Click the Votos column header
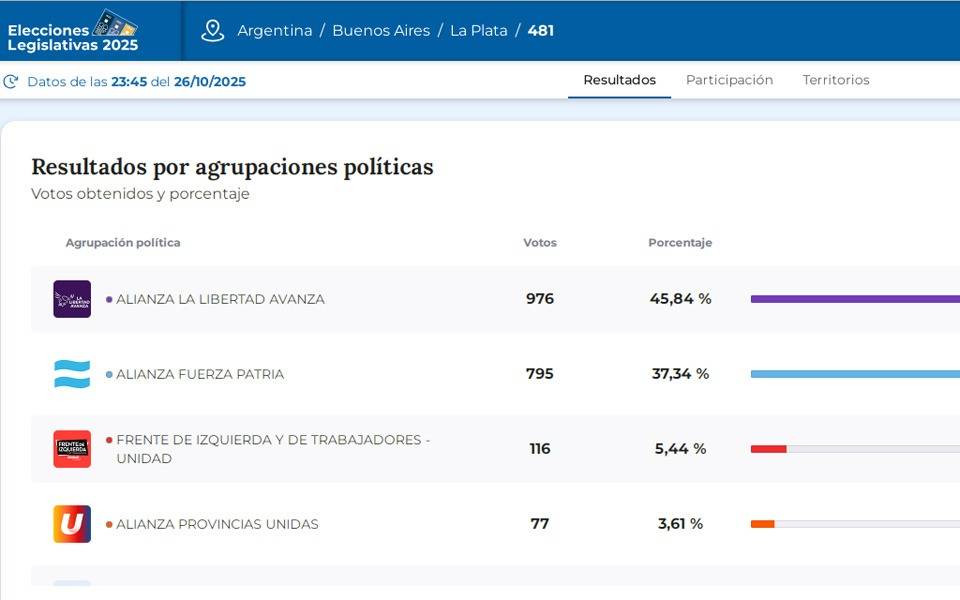Image resolution: width=960 pixels, height=600 pixels. point(540,243)
